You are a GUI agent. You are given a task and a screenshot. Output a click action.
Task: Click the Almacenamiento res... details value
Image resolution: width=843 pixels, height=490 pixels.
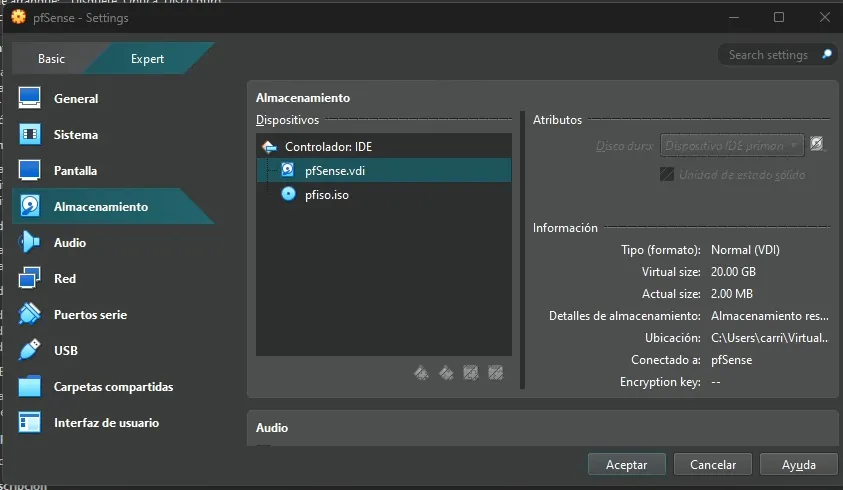click(x=769, y=316)
